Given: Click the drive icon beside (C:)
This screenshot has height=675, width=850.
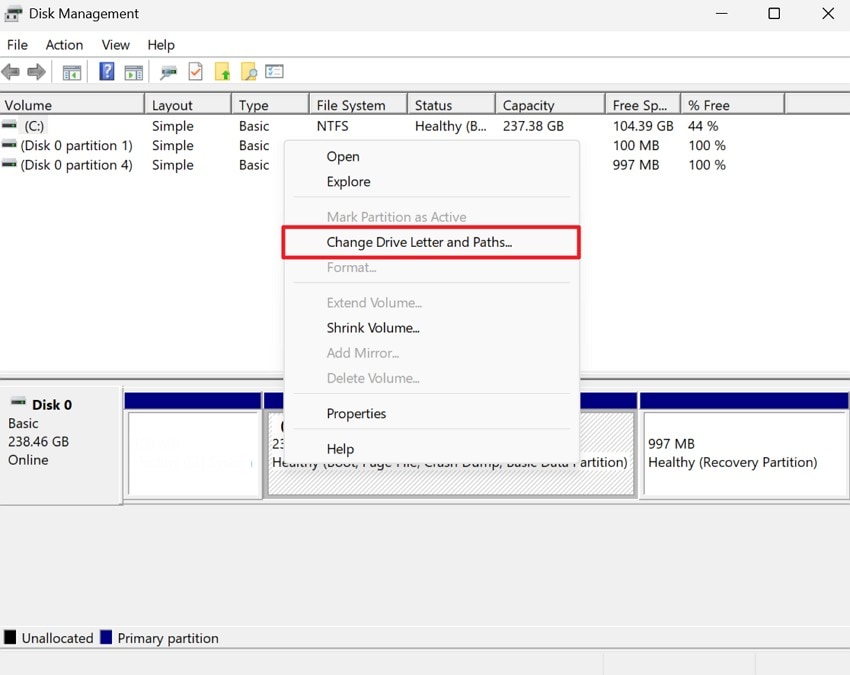Looking at the screenshot, I should pos(9,125).
